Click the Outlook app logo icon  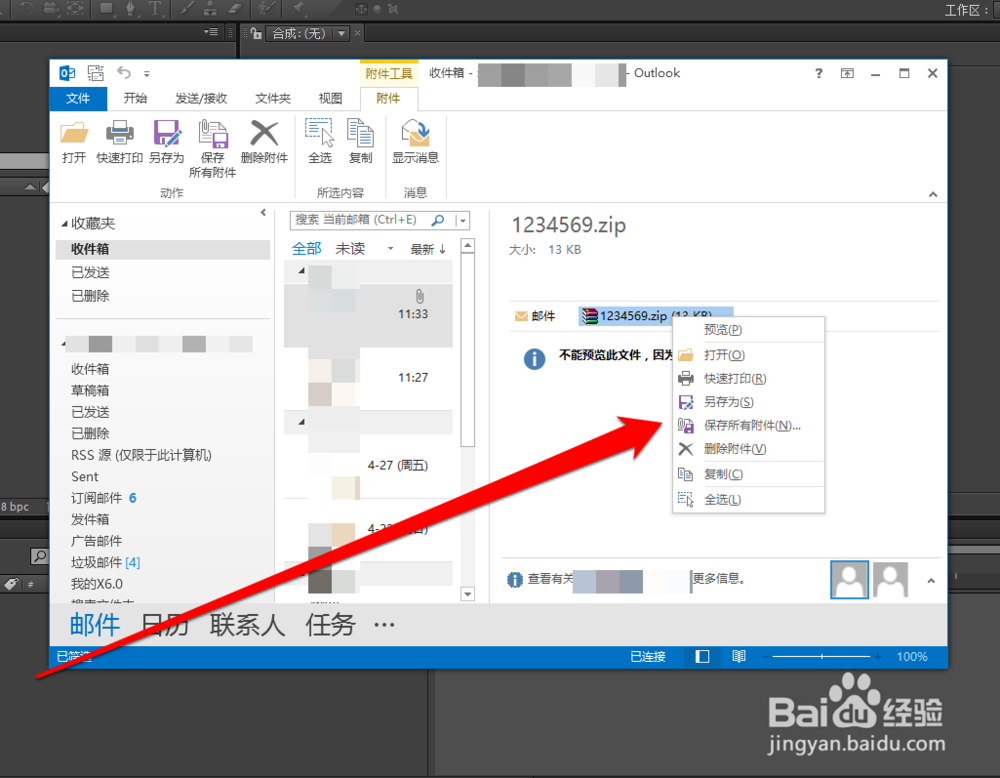[67, 73]
